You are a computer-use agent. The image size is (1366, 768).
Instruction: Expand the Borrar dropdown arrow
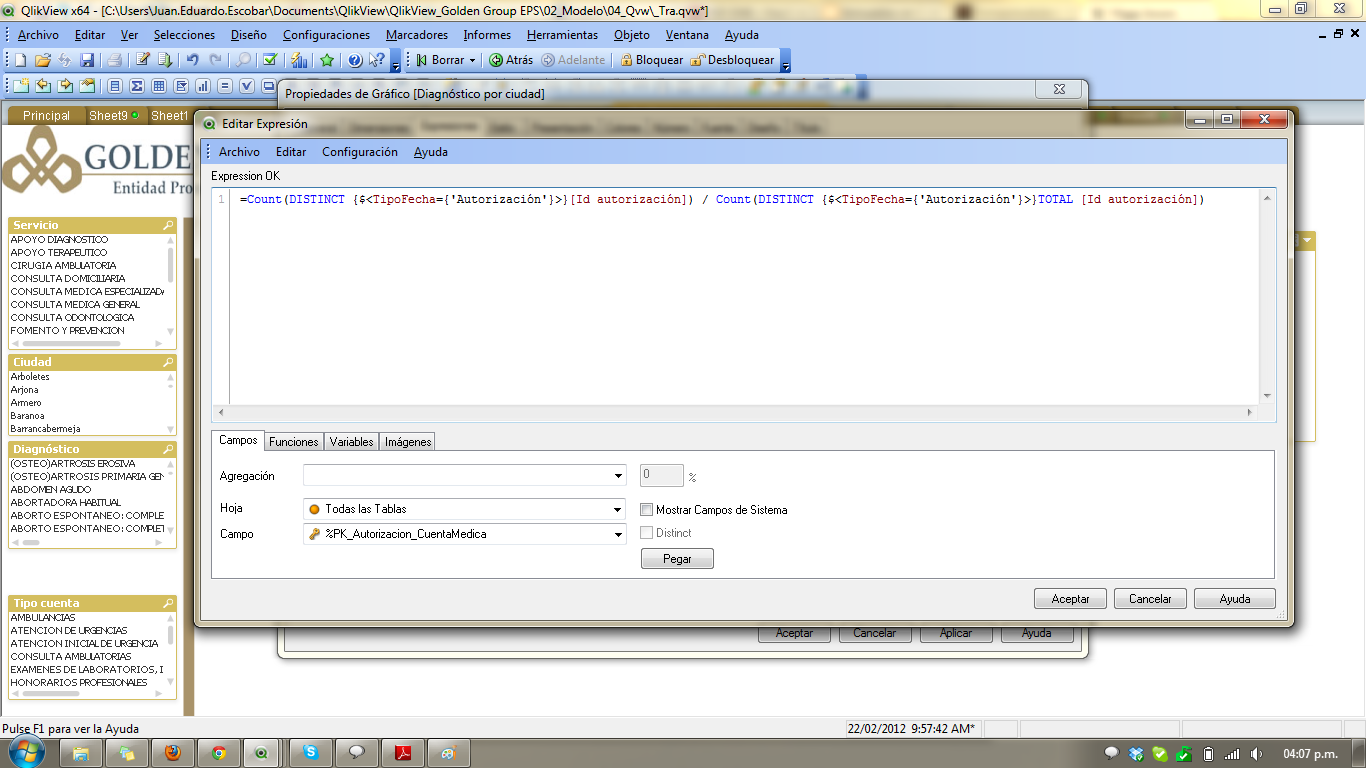tap(472, 60)
